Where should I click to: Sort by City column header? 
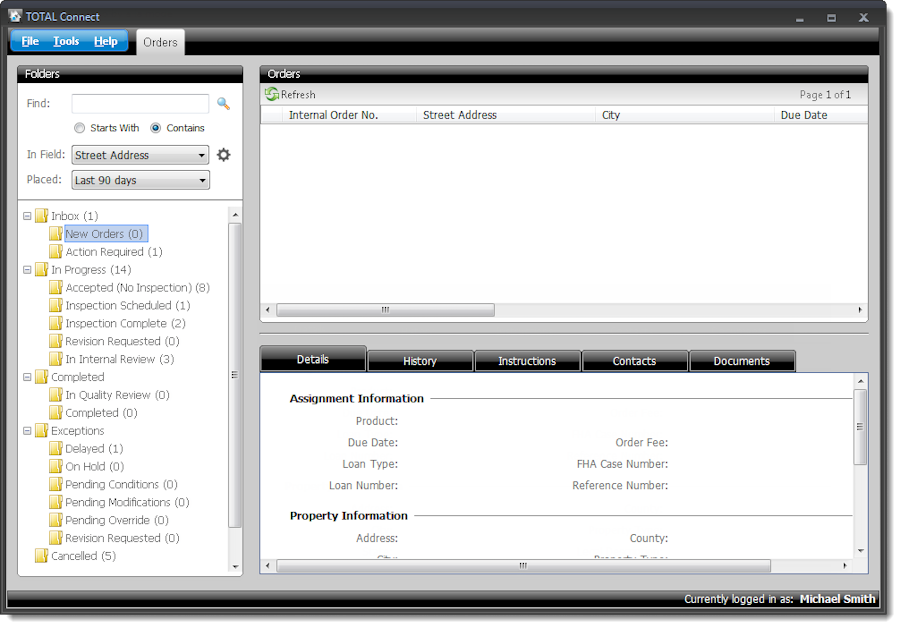(685, 115)
